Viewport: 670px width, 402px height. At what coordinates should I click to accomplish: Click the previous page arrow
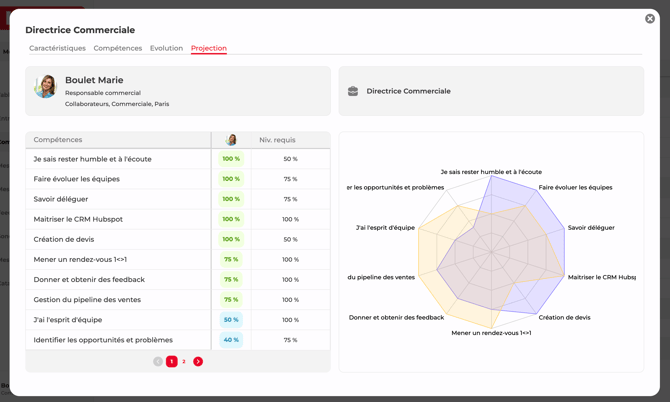point(158,361)
